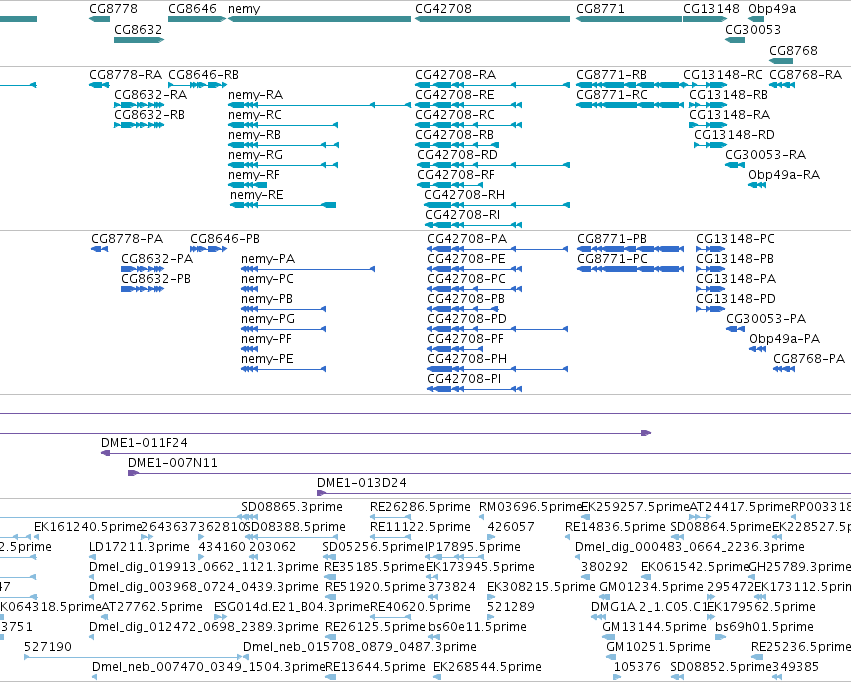Click transcript CG42708-RI
The width and height of the screenshot is (851, 682).
[x=462, y=215]
